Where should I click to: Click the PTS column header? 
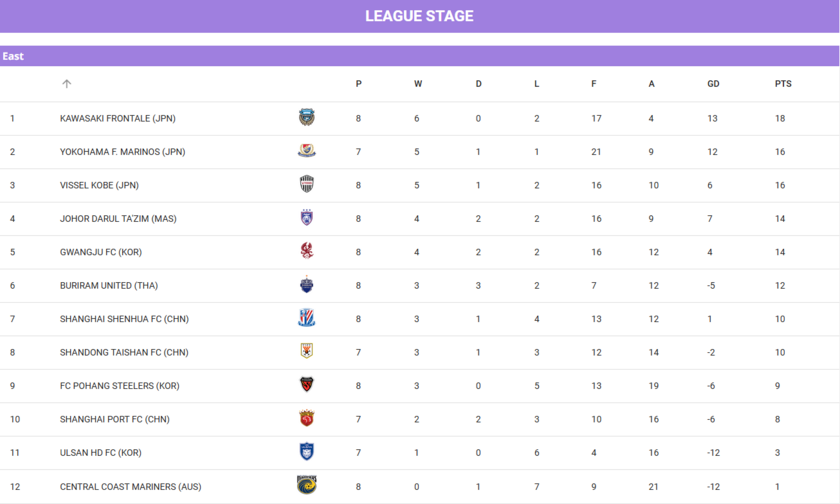pos(782,84)
